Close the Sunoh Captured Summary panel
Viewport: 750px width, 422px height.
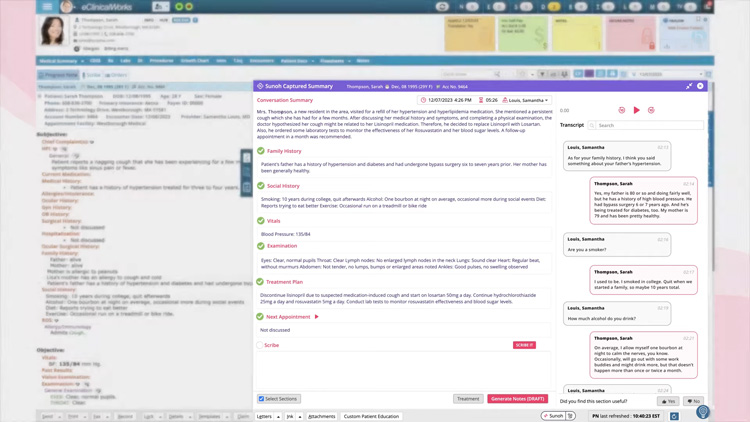(x=700, y=86)
